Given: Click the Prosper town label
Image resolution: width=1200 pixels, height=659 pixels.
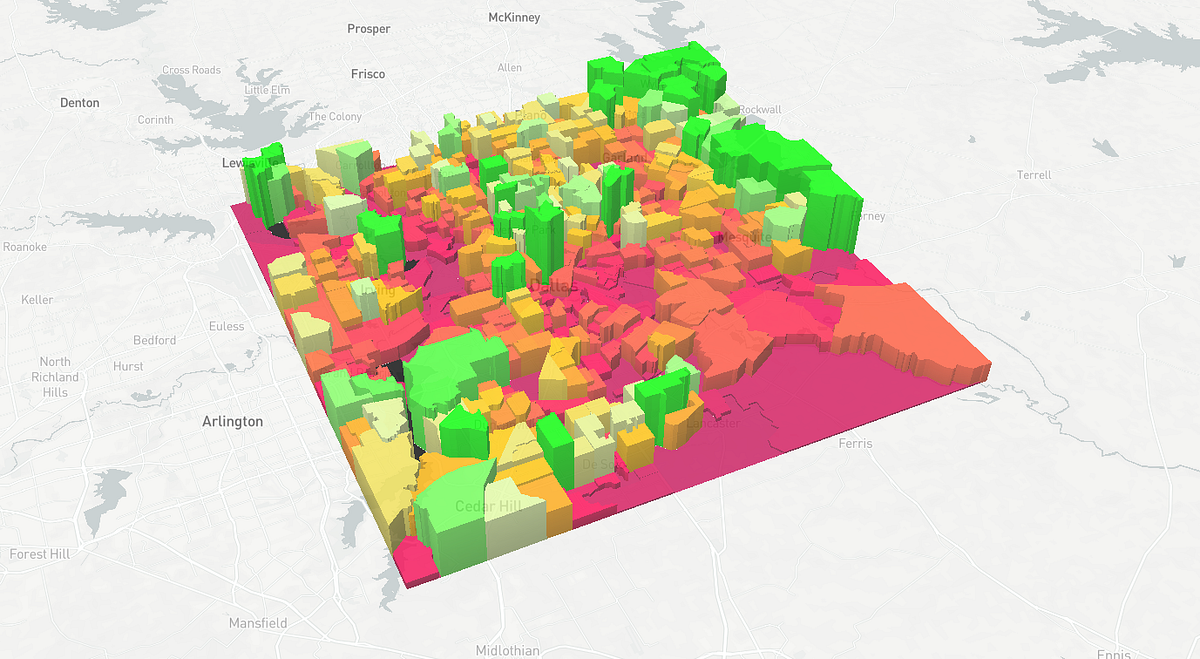Looking at the screenshot, I should tap(369, 29).
